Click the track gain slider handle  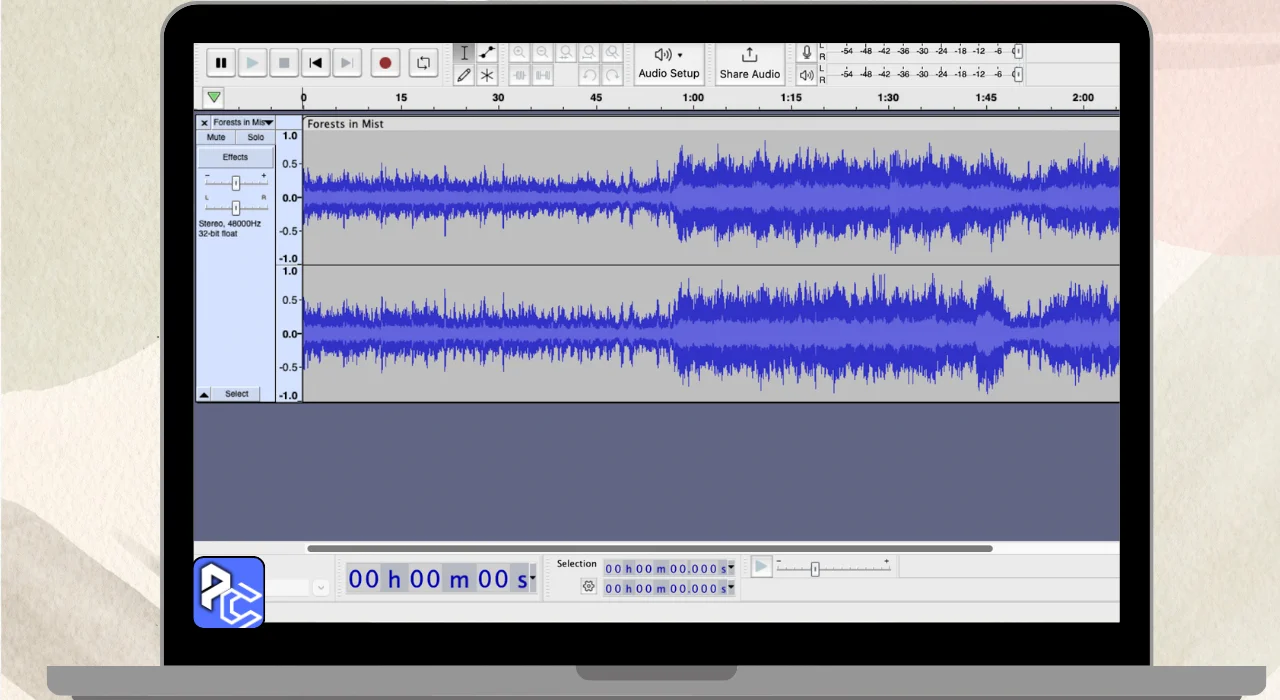click(236, 183)
